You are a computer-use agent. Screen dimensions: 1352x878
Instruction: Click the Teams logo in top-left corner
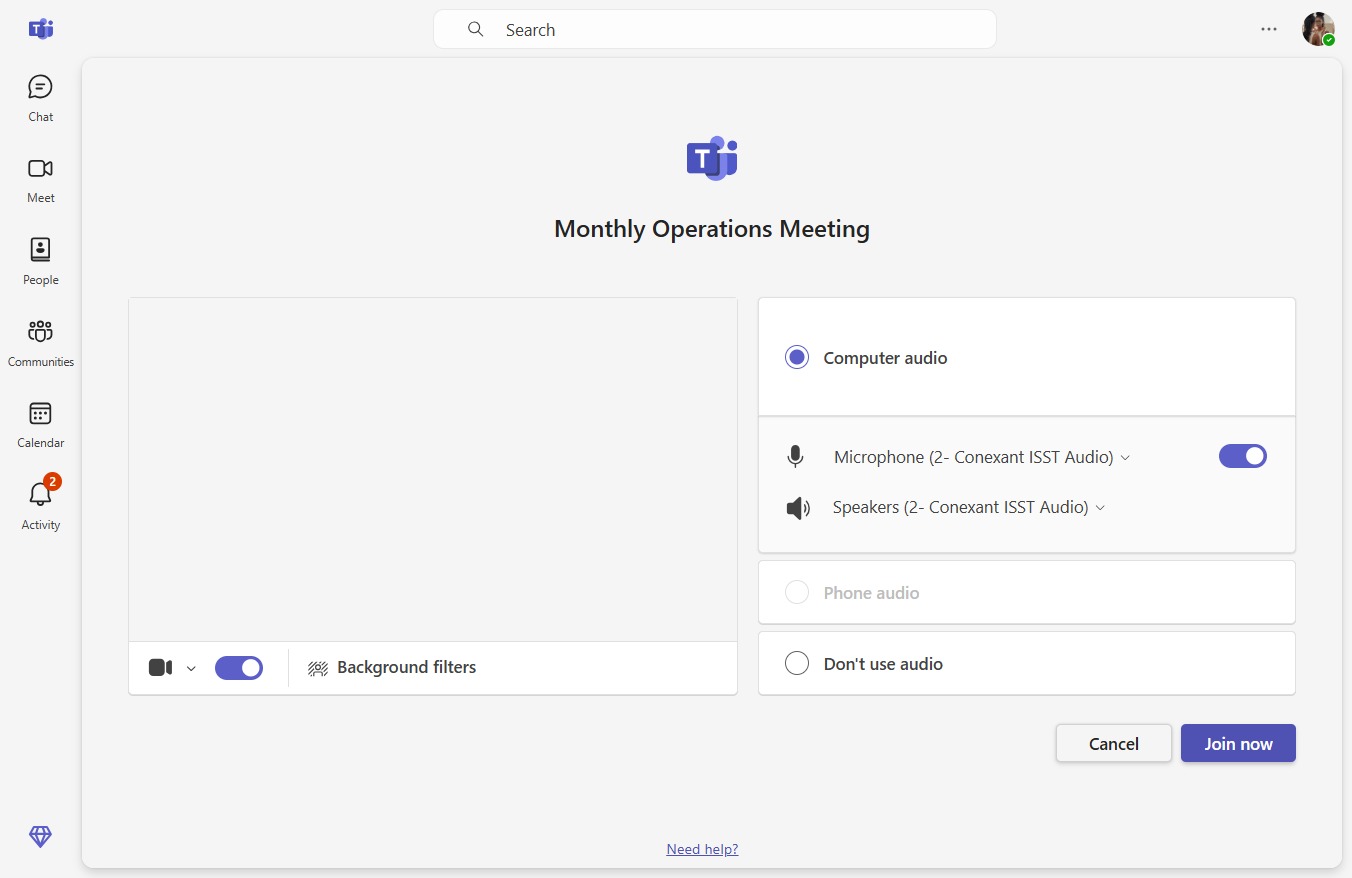coord(41,29)
